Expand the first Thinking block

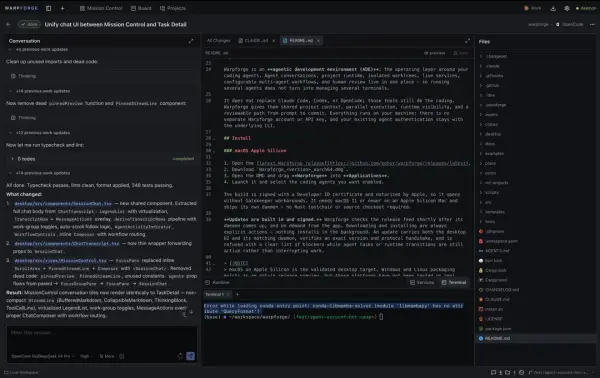[x=23, y=76]
